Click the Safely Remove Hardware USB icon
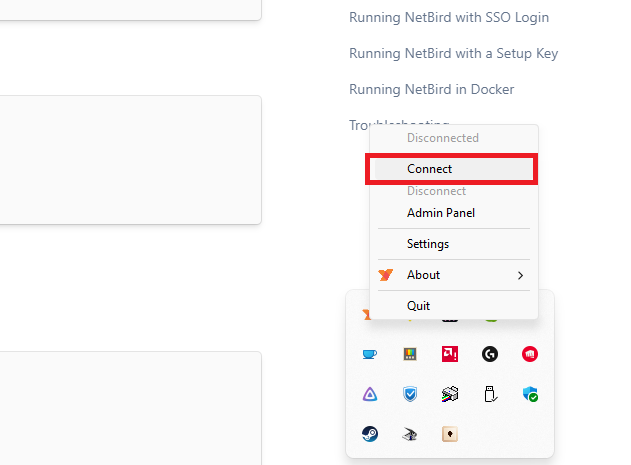This screenshot has height=465, width=631. pos(490,394)
